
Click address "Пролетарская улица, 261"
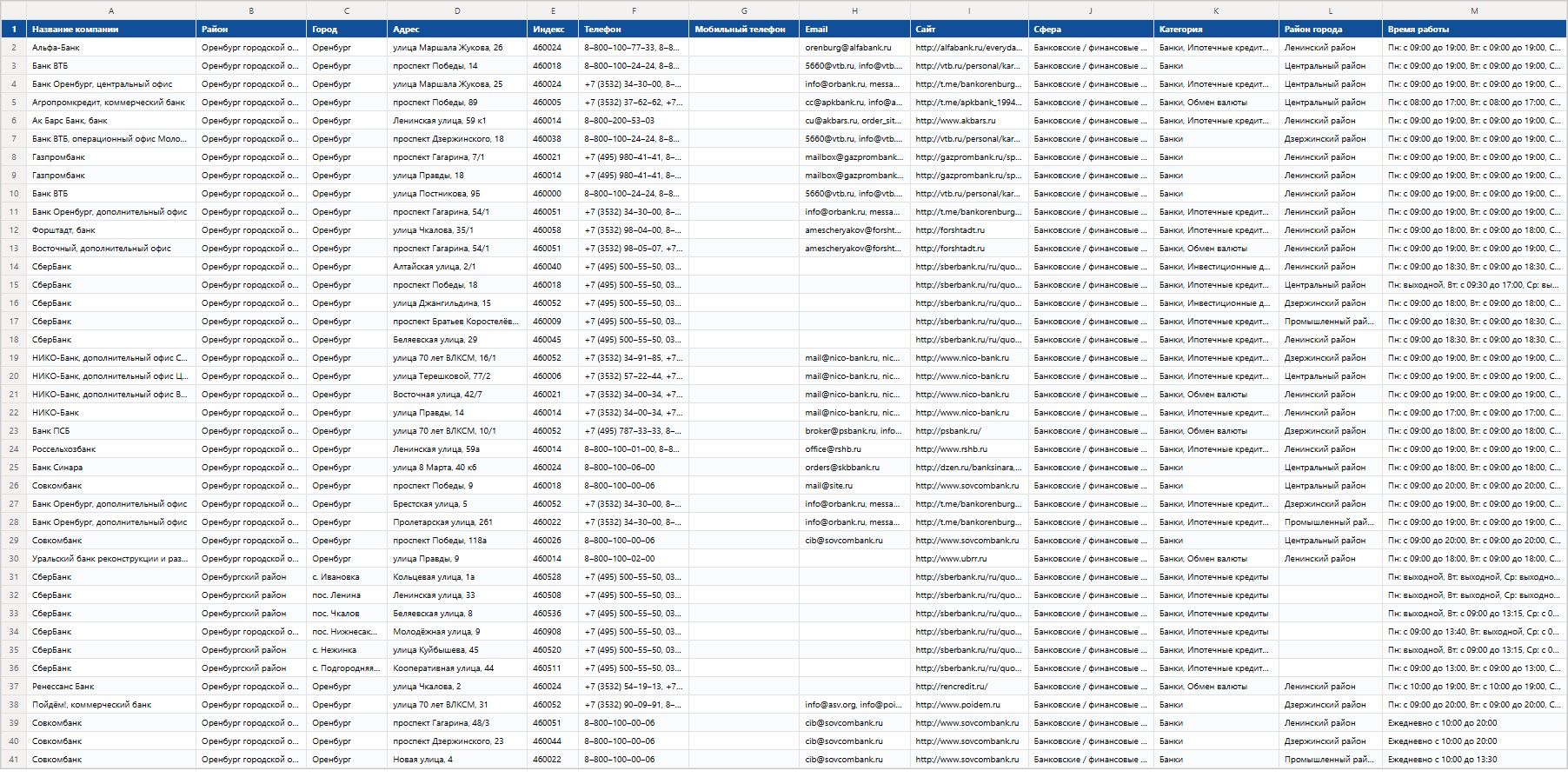pos(457,522)
